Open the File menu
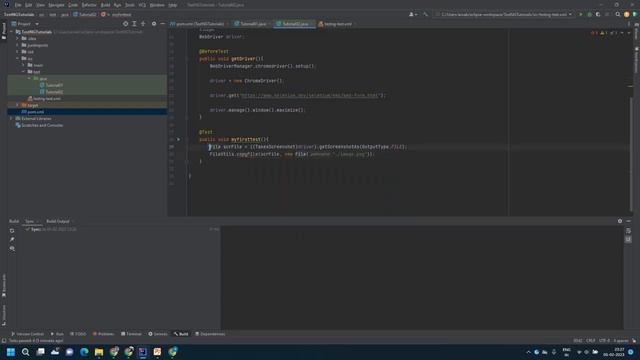Viewport: 640px width, 360px height. click(18, 5)
